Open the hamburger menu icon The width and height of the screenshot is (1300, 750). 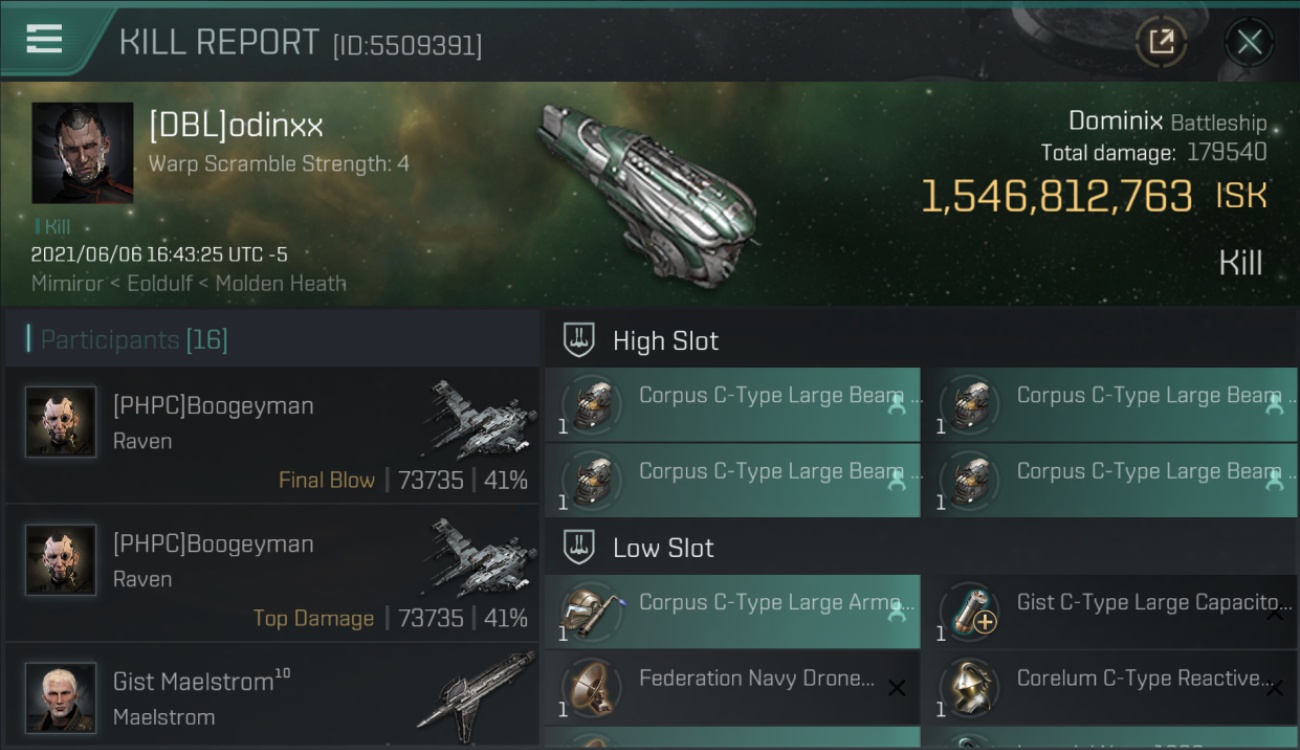click(44, 39)
